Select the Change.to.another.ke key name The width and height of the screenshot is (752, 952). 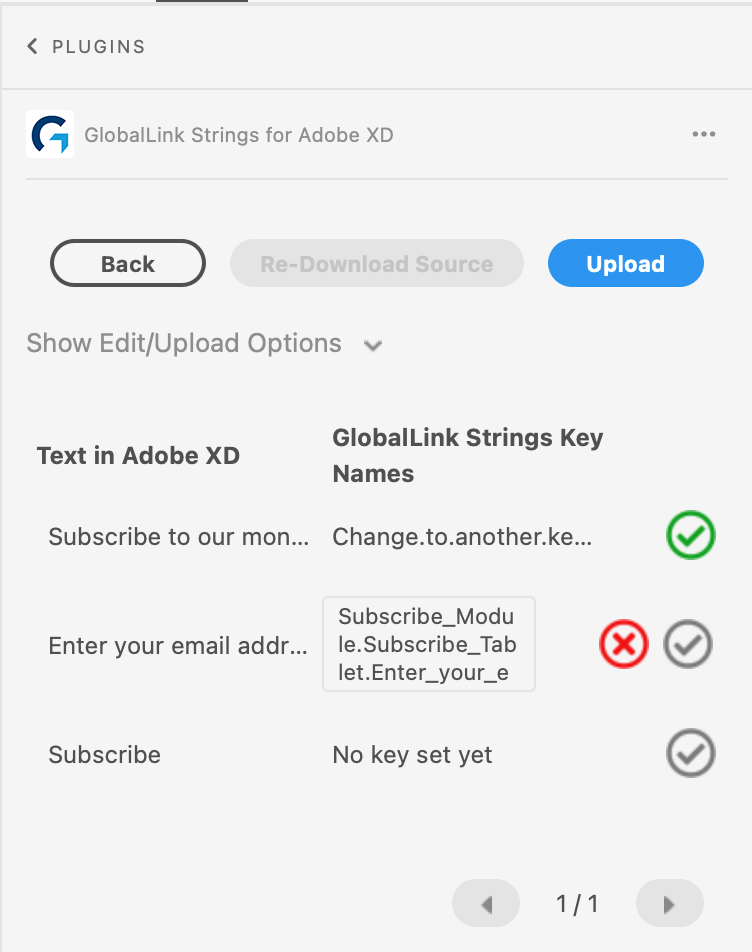(x=462, y=537)
